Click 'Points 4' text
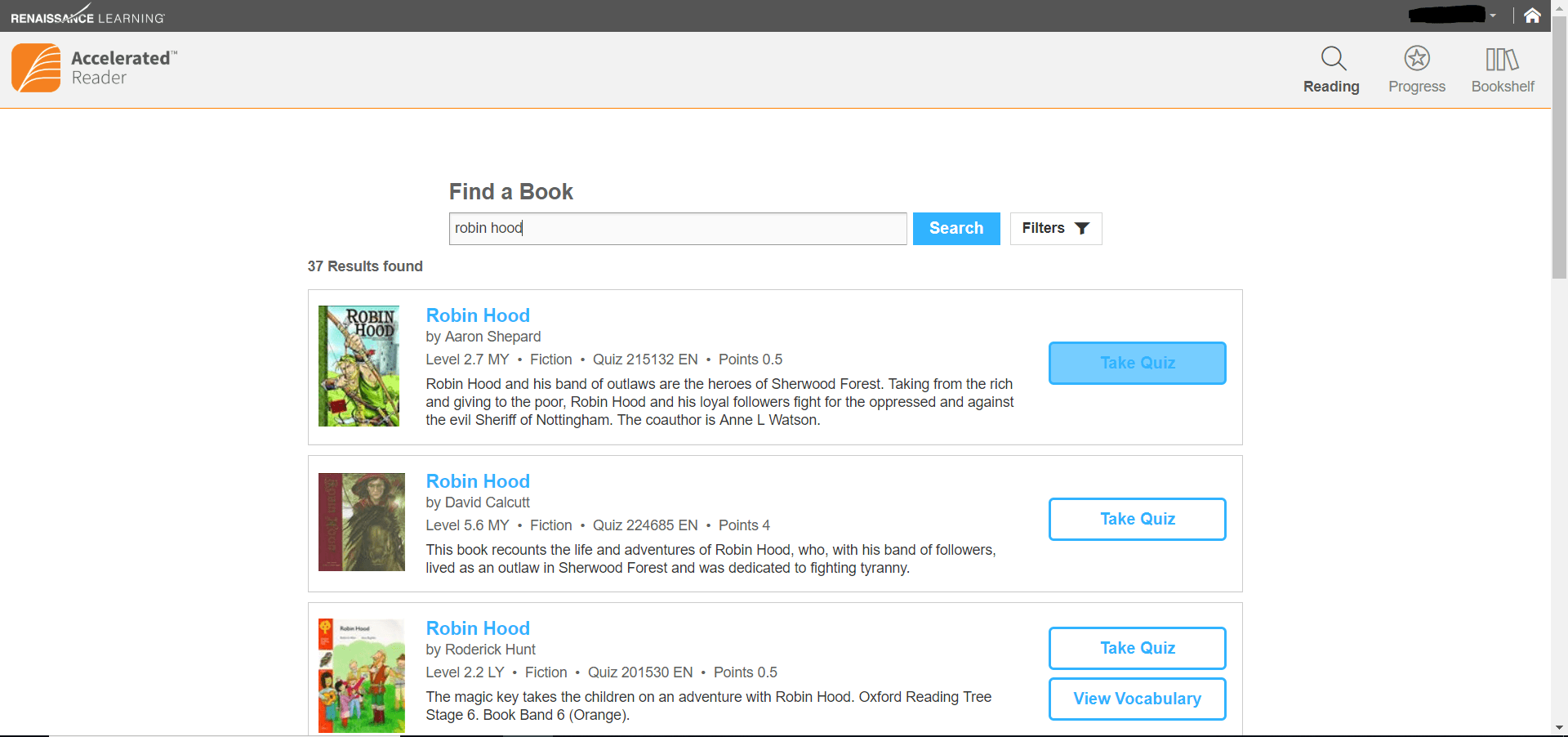The image size is (1568, 737). click(x=744, y=525)
